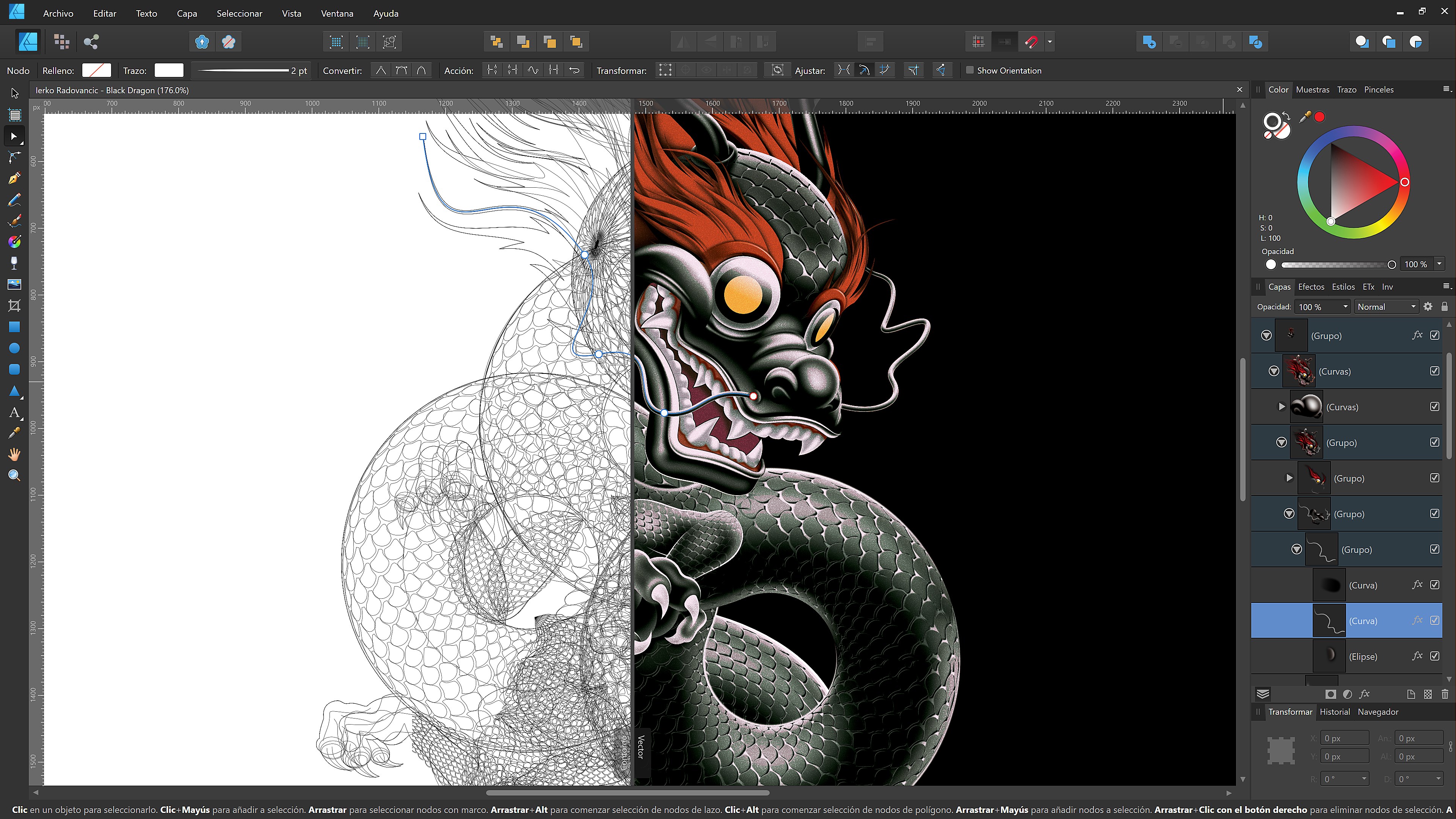This screenshot has height=819, width=1456.
Task: Open the Normal blend mode dropdown
Action: click(1386, 306)
